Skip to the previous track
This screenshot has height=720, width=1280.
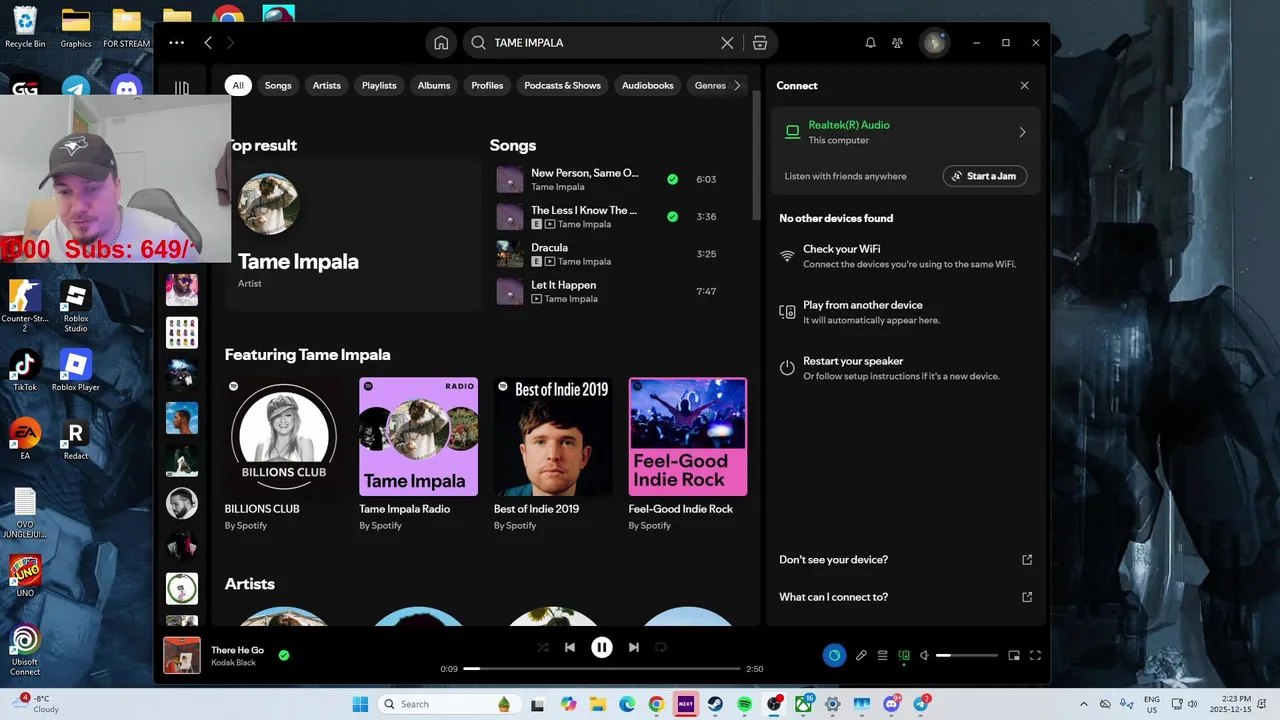[570, 647]
